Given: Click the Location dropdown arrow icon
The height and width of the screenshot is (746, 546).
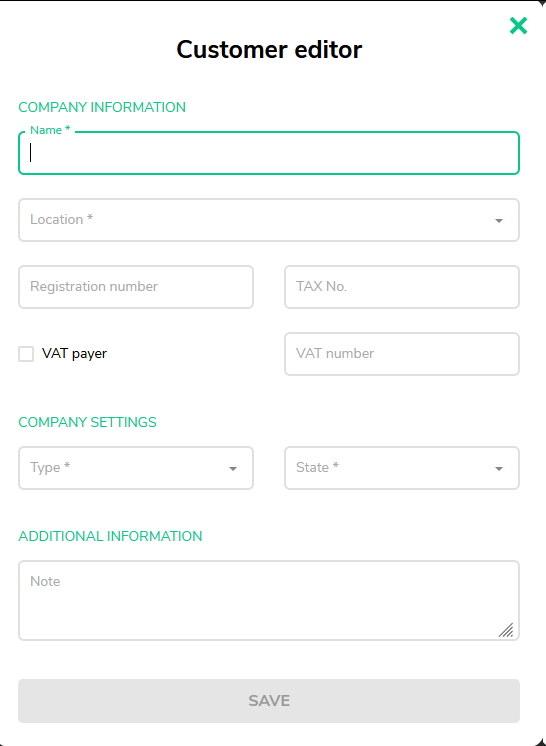Looking at the screenshot, I should (x=498, y=221).
